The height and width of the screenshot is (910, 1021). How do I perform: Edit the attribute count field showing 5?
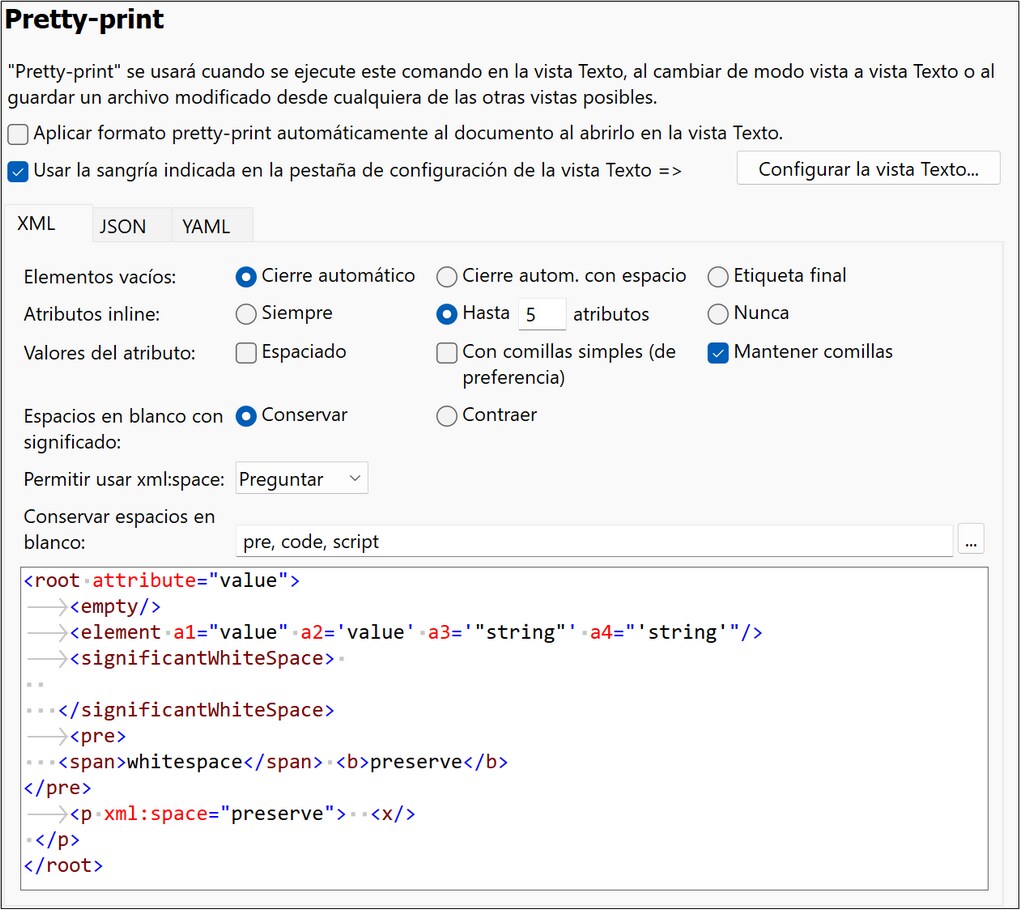click(541, 314)
